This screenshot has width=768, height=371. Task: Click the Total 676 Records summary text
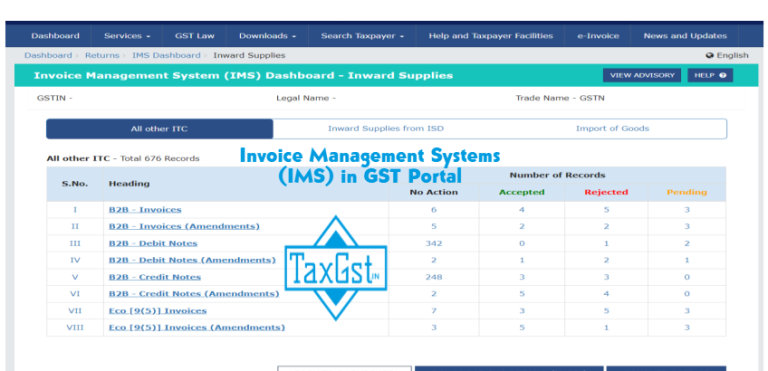pyautogui.click(x=160, y=159)
